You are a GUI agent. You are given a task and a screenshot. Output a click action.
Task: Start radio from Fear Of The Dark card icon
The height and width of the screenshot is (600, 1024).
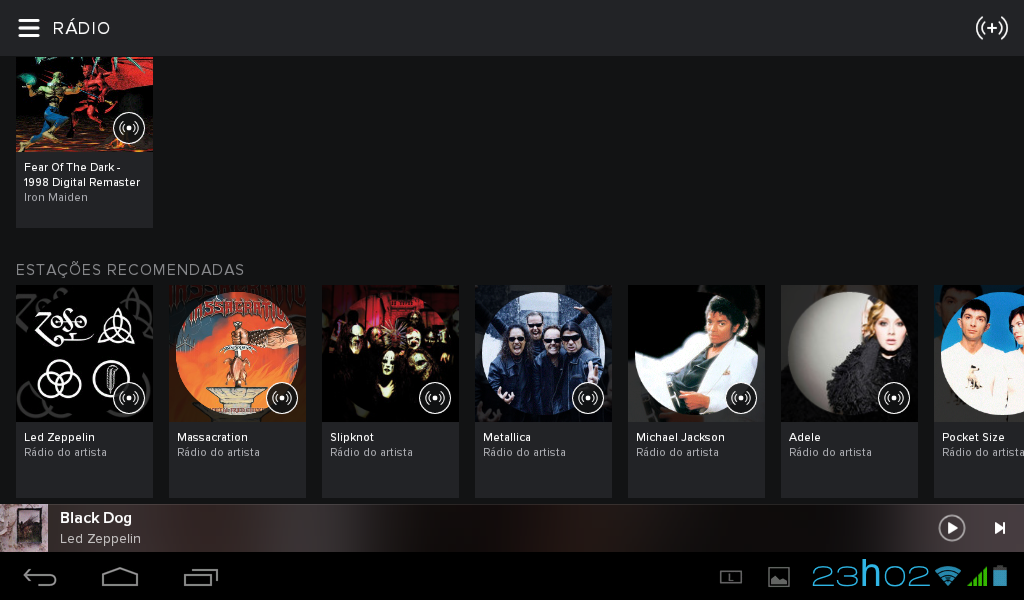click(x=129, y=128)
